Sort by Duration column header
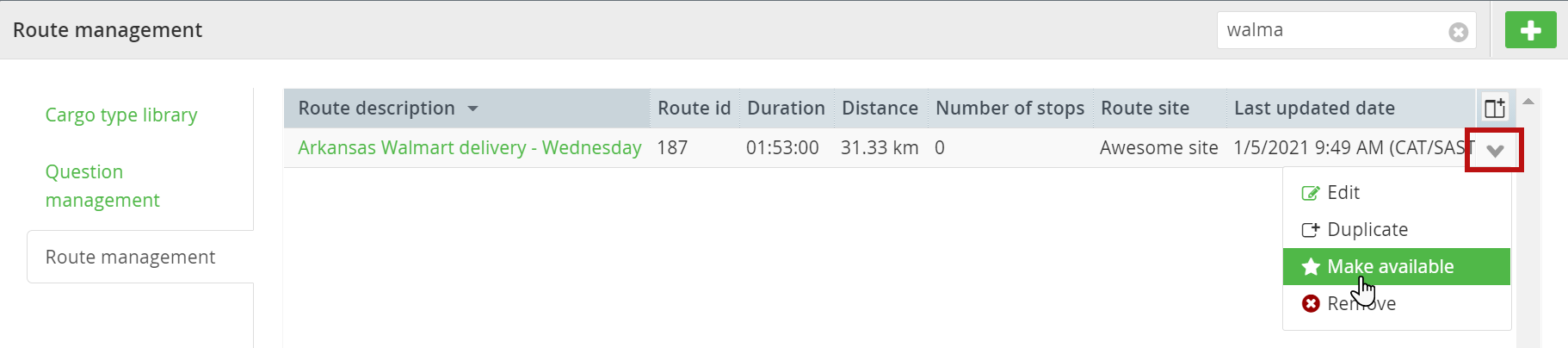1568x348 pixels. click(786, 108)
